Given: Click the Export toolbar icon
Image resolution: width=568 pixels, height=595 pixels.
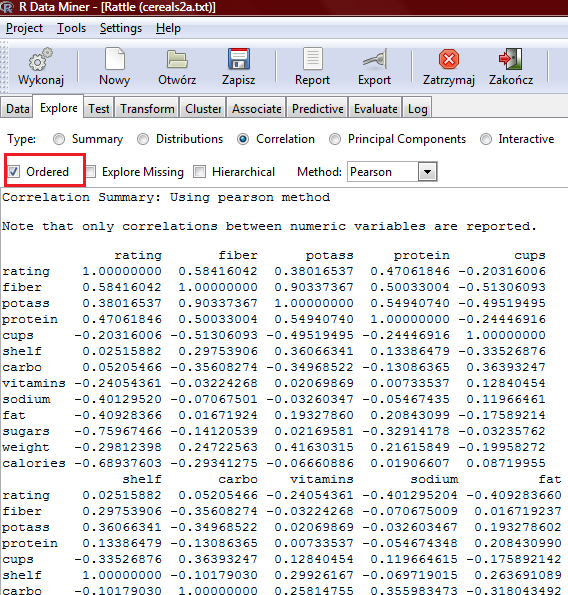Looking at the screenshot, I should 374,59.
